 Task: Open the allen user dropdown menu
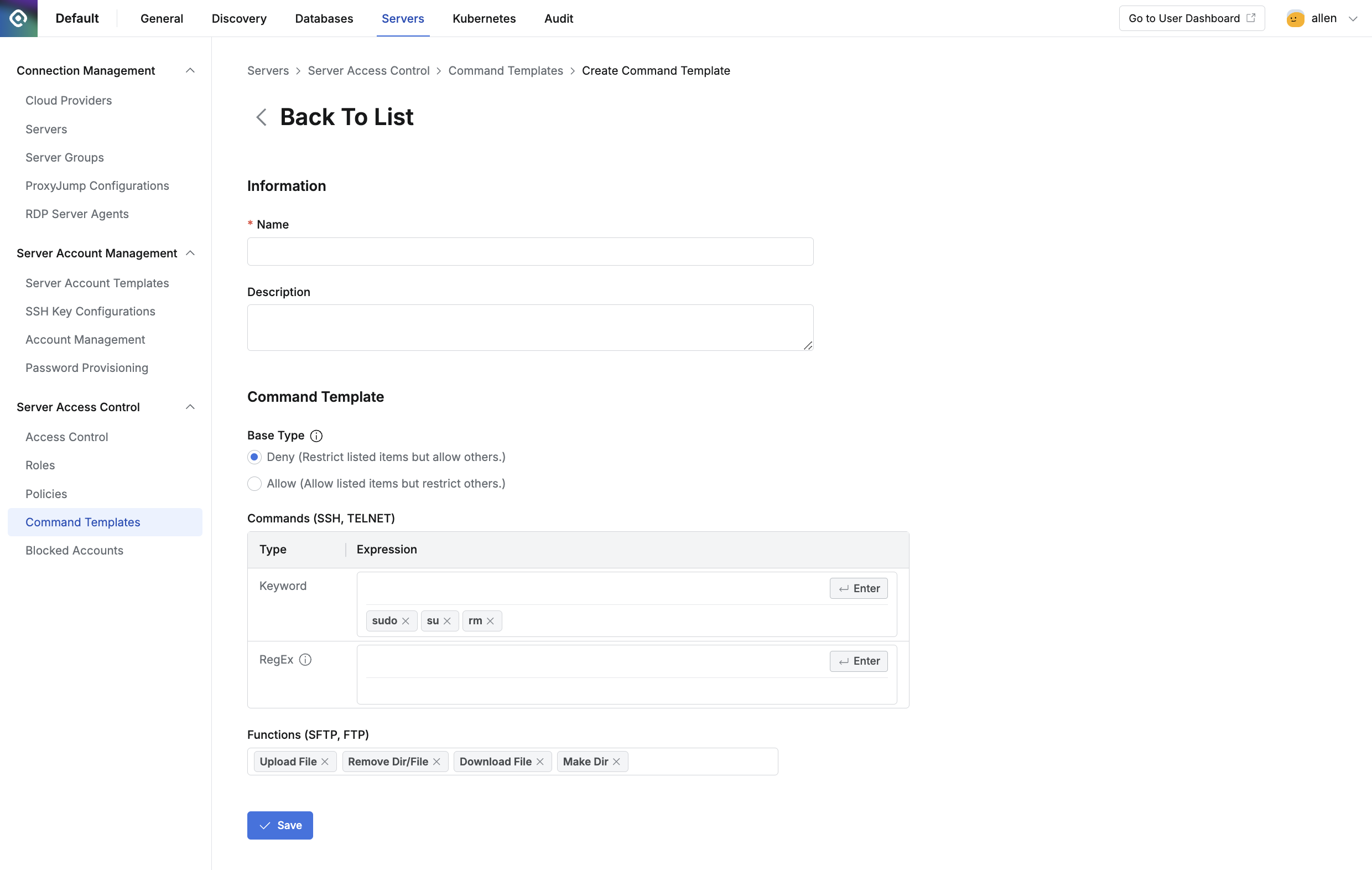click(1353, 18)
